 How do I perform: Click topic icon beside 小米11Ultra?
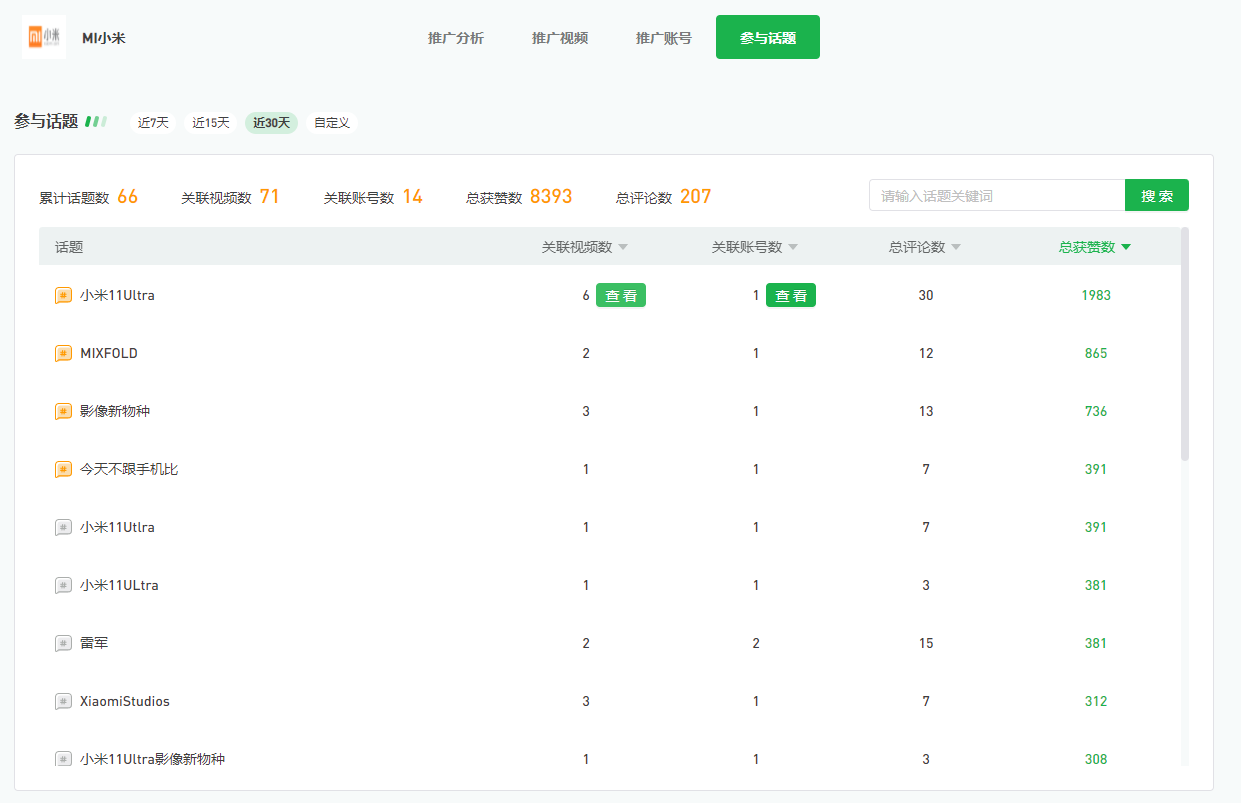pyautogui.click(x=63, y=295)
